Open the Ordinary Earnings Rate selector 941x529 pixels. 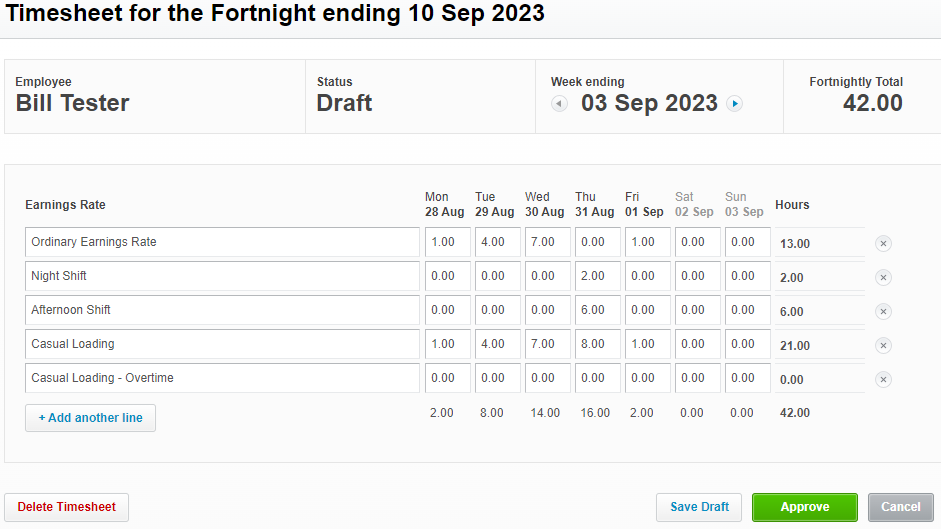coord(222,242)
